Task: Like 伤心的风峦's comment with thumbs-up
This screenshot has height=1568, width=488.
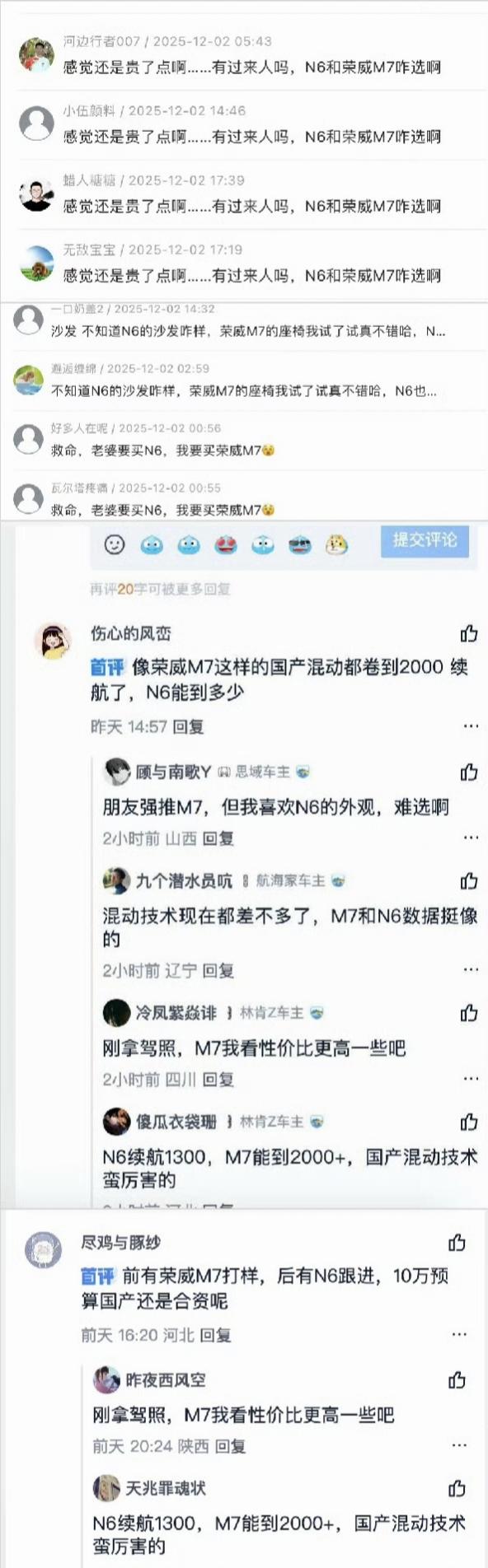Action: [x=469, y=633]
